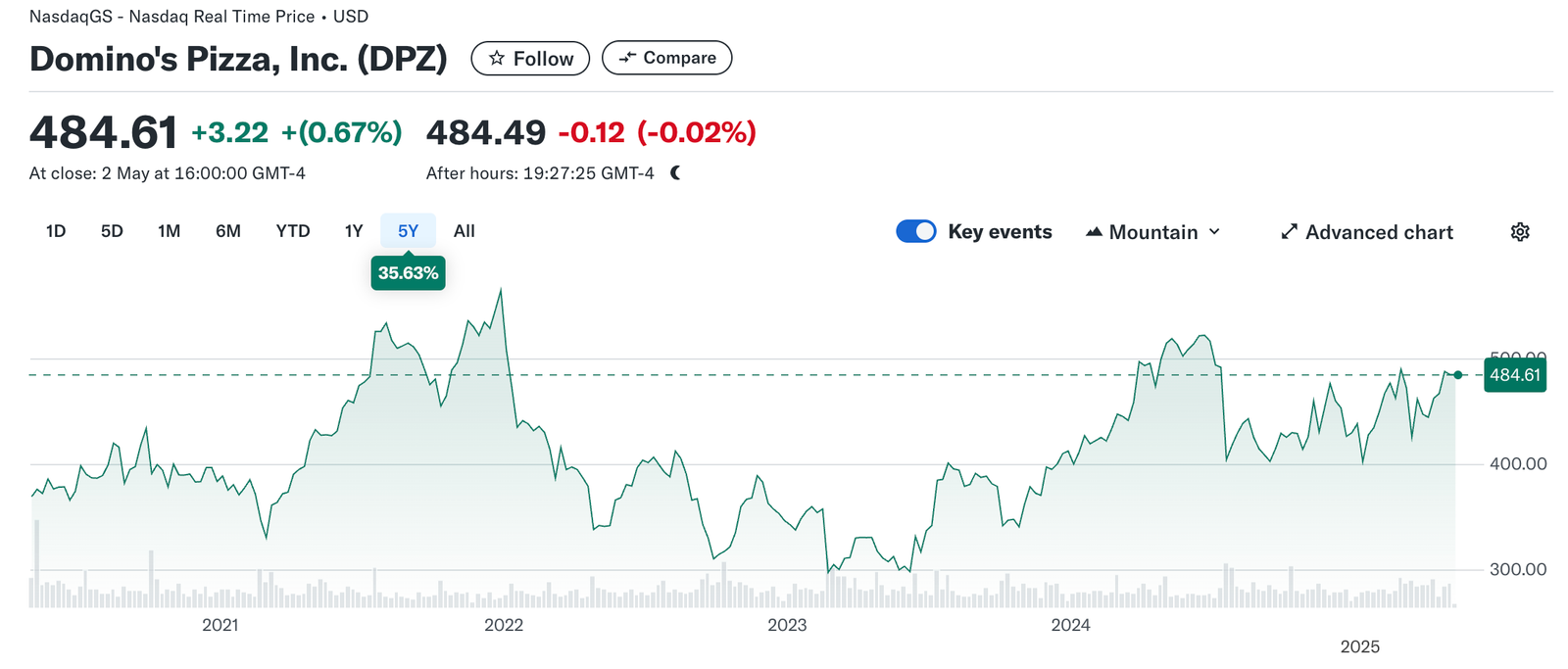Viewport: 1568px width, 669px height.
Task: Open chart settings gear icon
Action: (x=1520, y=232)
